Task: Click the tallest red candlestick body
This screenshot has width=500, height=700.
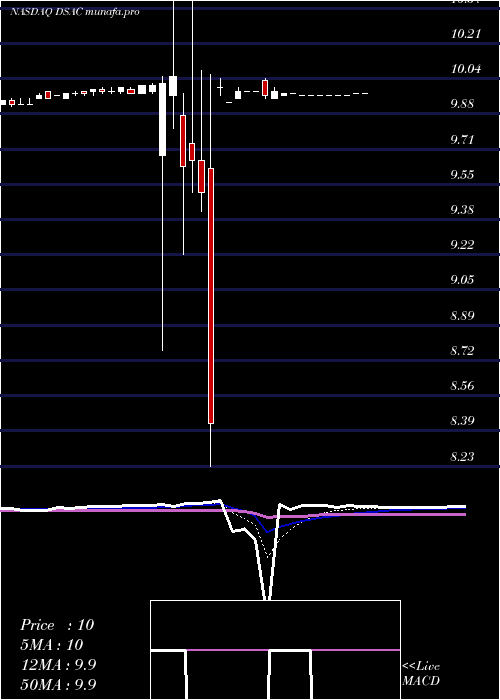Action: tap(211, 296)
